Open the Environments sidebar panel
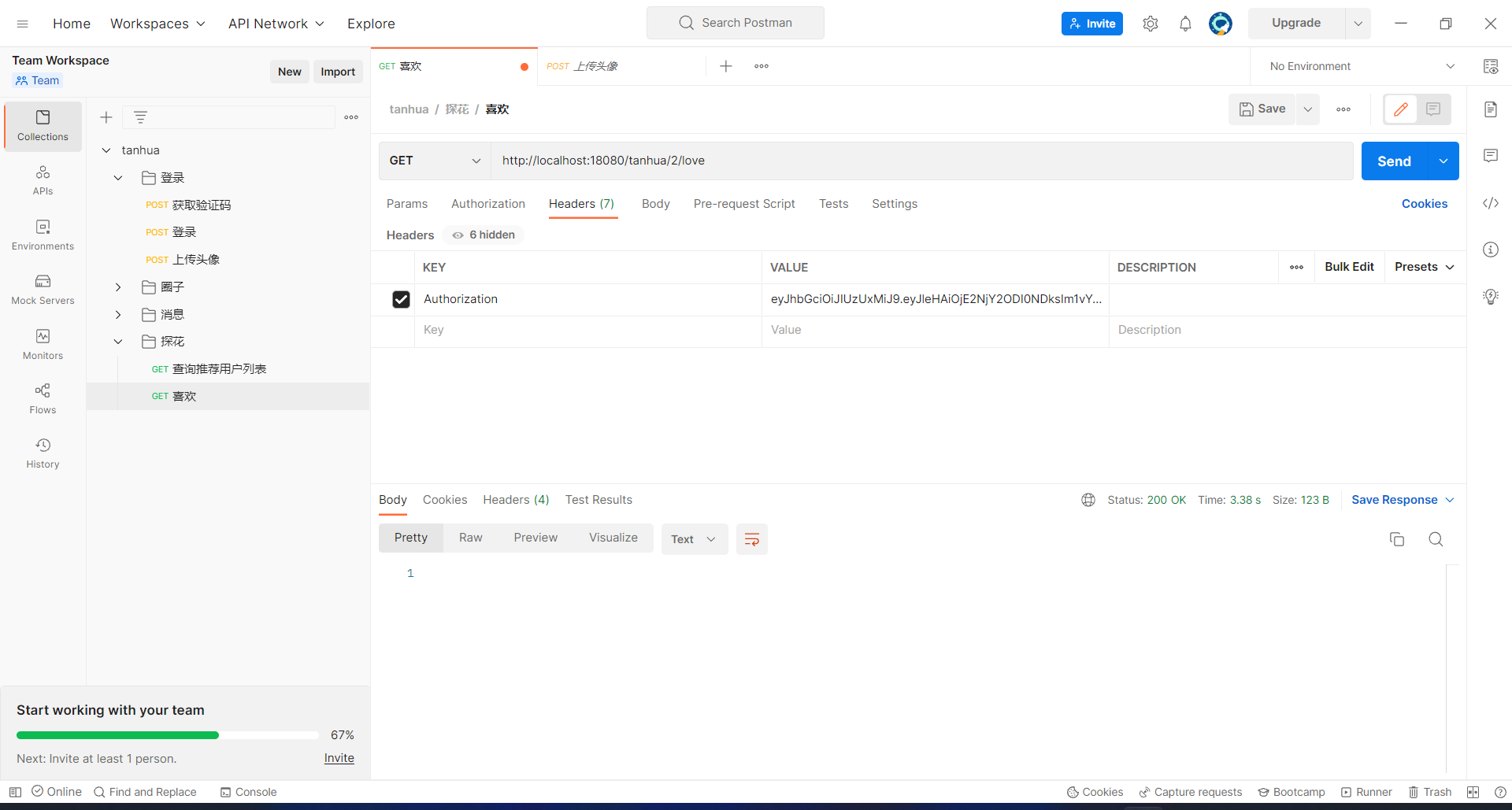Viewport: 1512px width, 810px height. coord(43,235)
